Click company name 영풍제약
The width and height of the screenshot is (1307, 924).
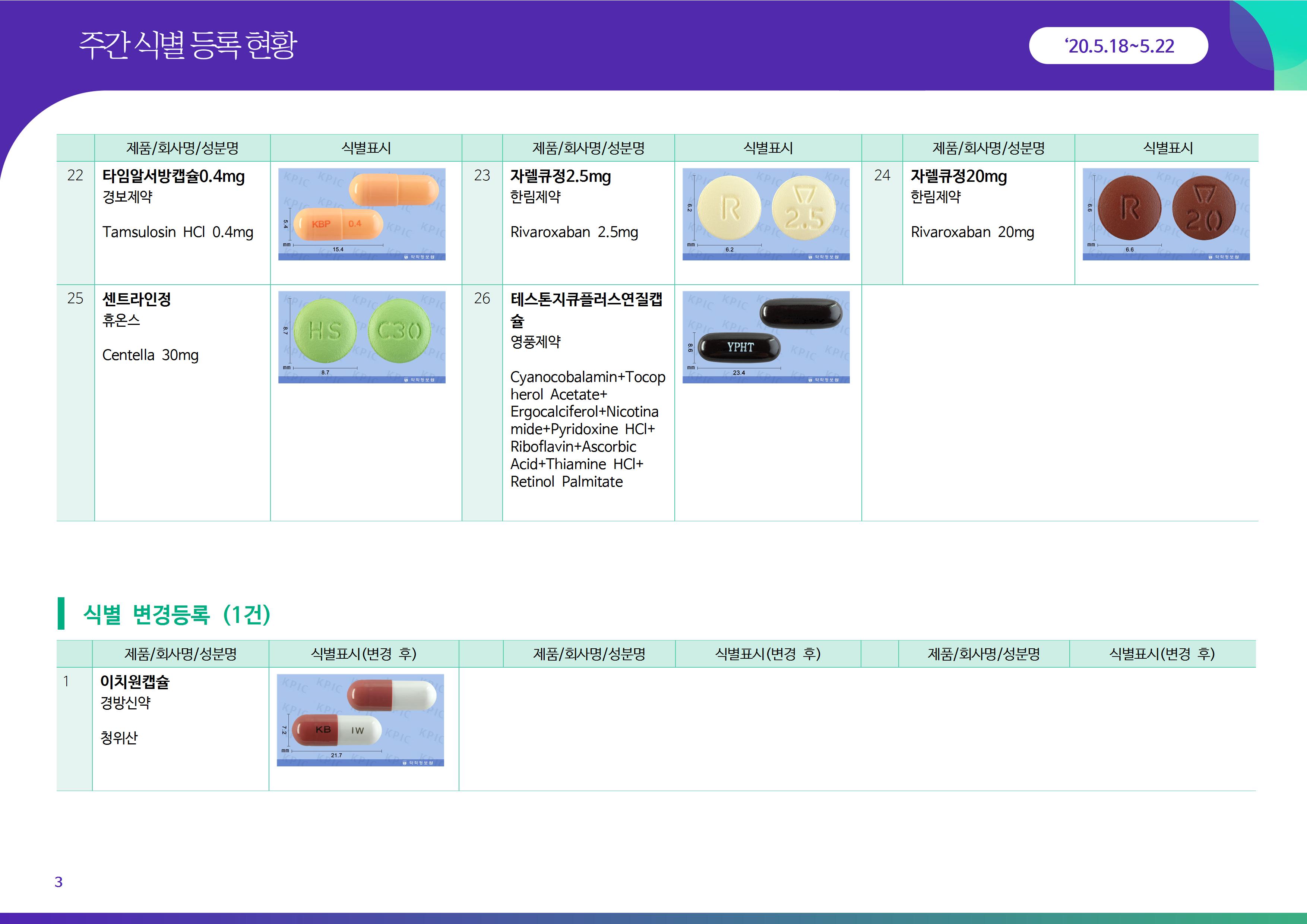pos(535,342)
